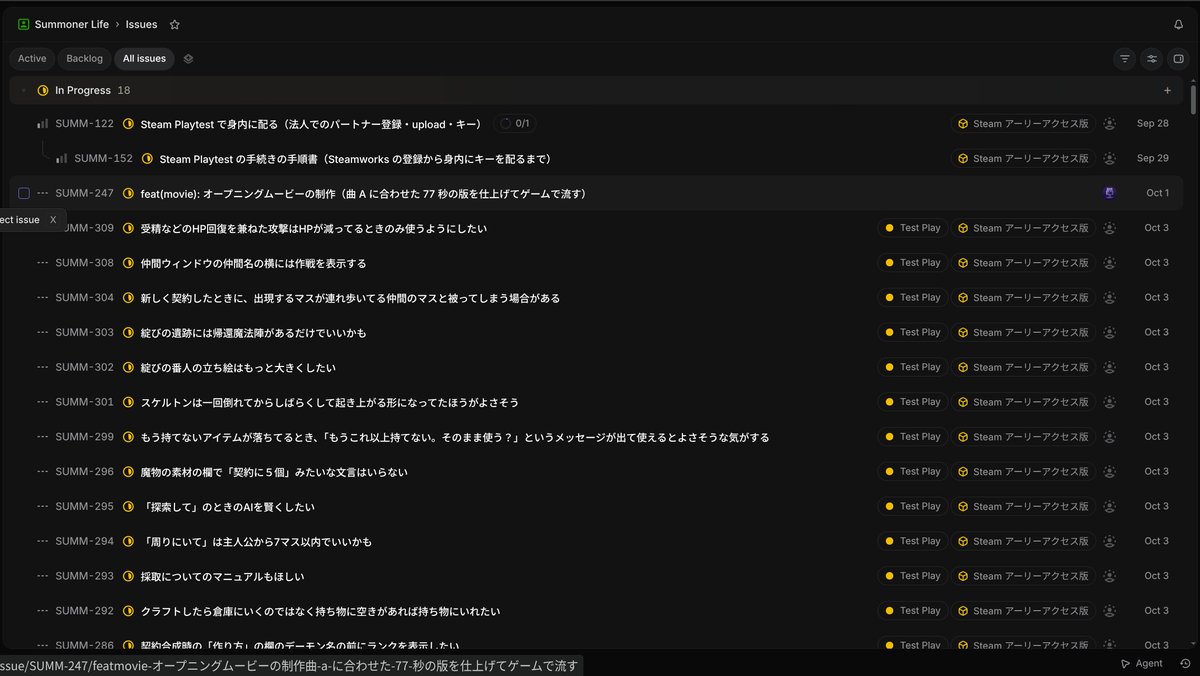This screenshot has height=676, width=1200.
Task: Click the no-priority dashes icon on SUMM-304
Action: click(42, 298)
